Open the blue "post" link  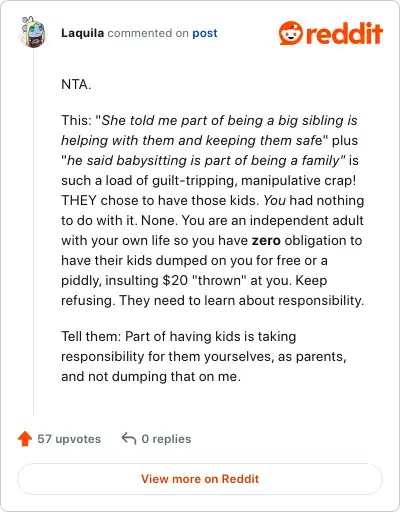click(205, 33)
